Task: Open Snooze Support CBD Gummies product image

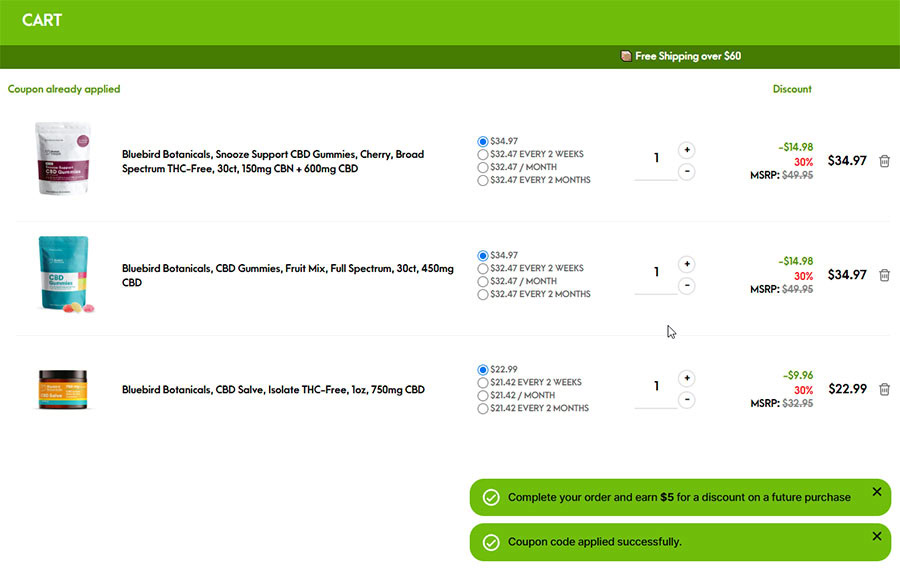Action: tap(63, 158)
